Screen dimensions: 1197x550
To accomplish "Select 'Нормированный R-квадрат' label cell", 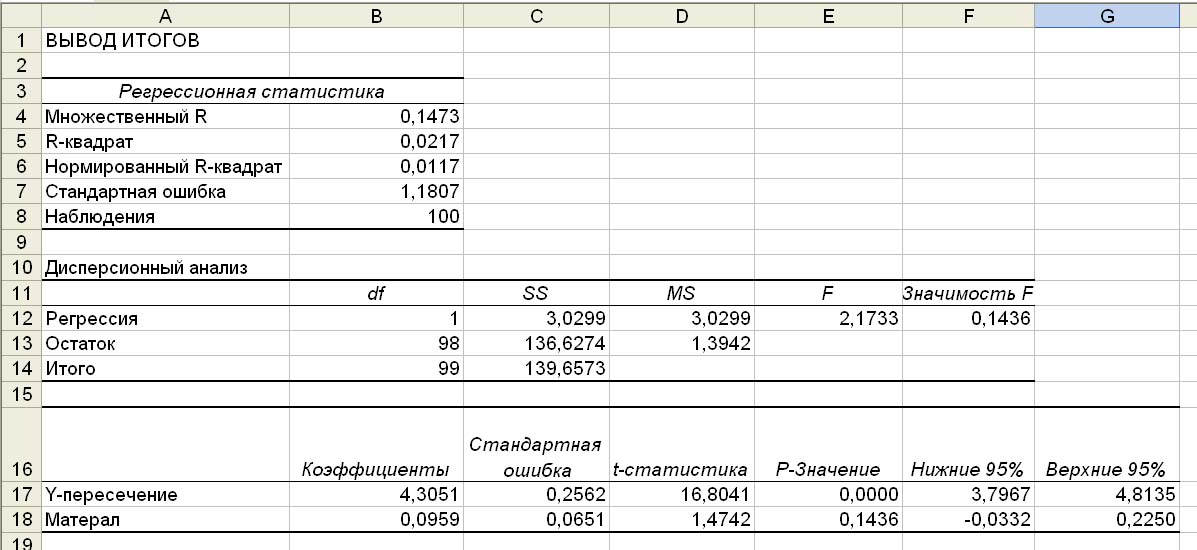I will coord(166,166).
